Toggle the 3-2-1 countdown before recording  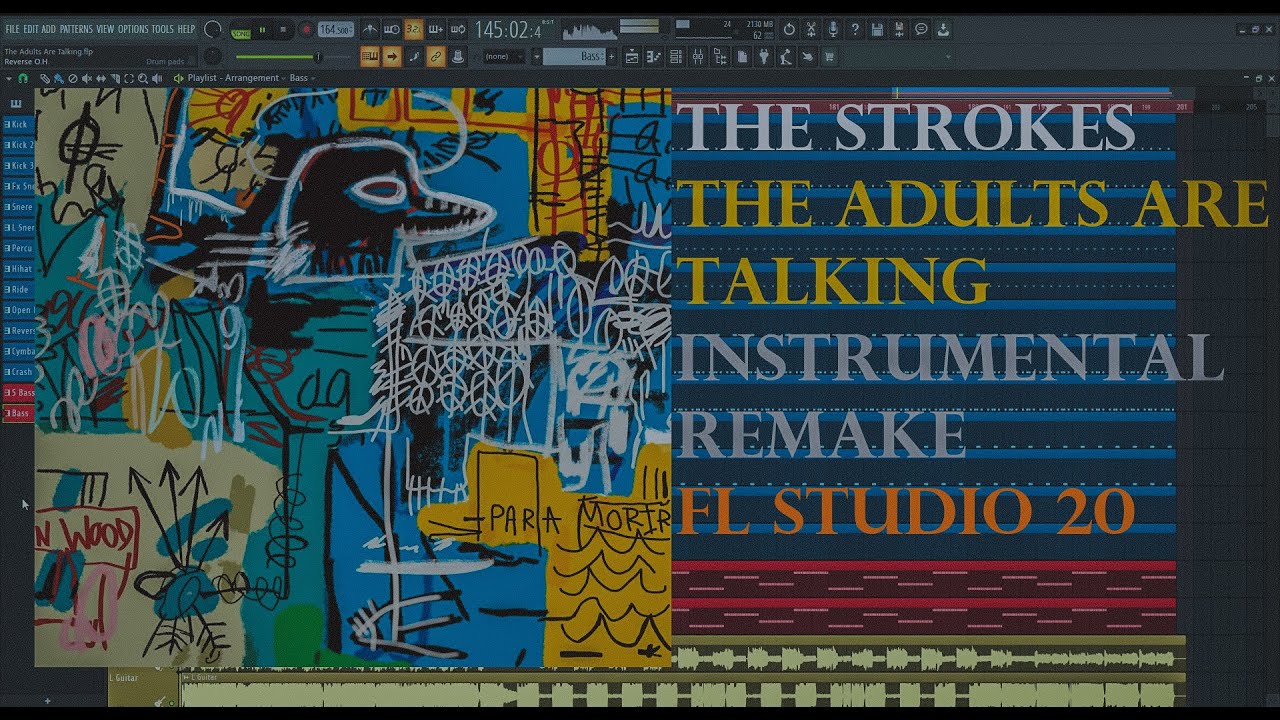tap(413, 30)
